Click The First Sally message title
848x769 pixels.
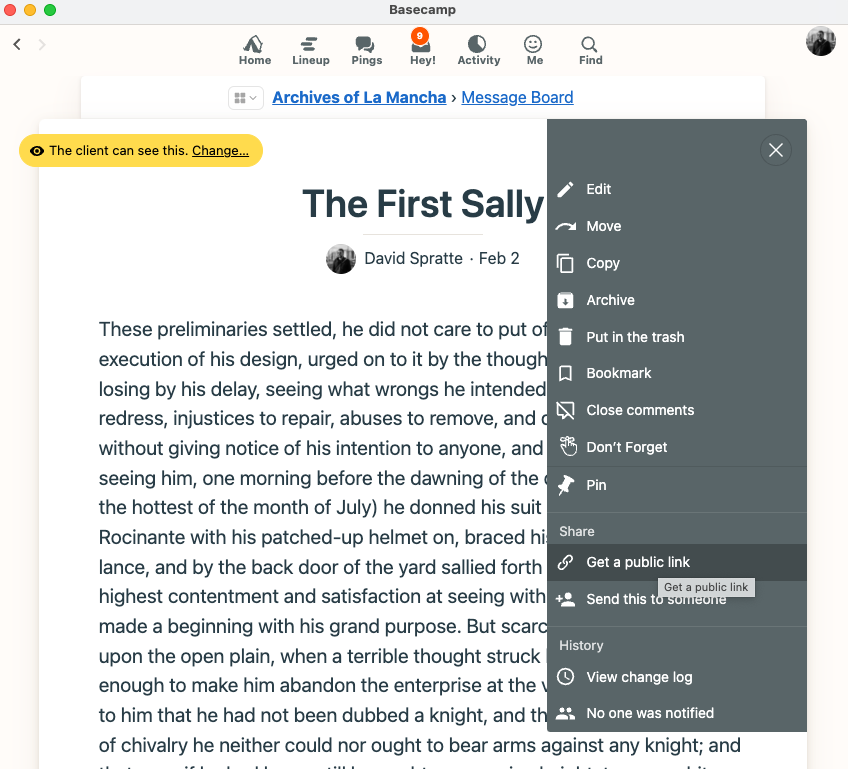click(423, 204)
